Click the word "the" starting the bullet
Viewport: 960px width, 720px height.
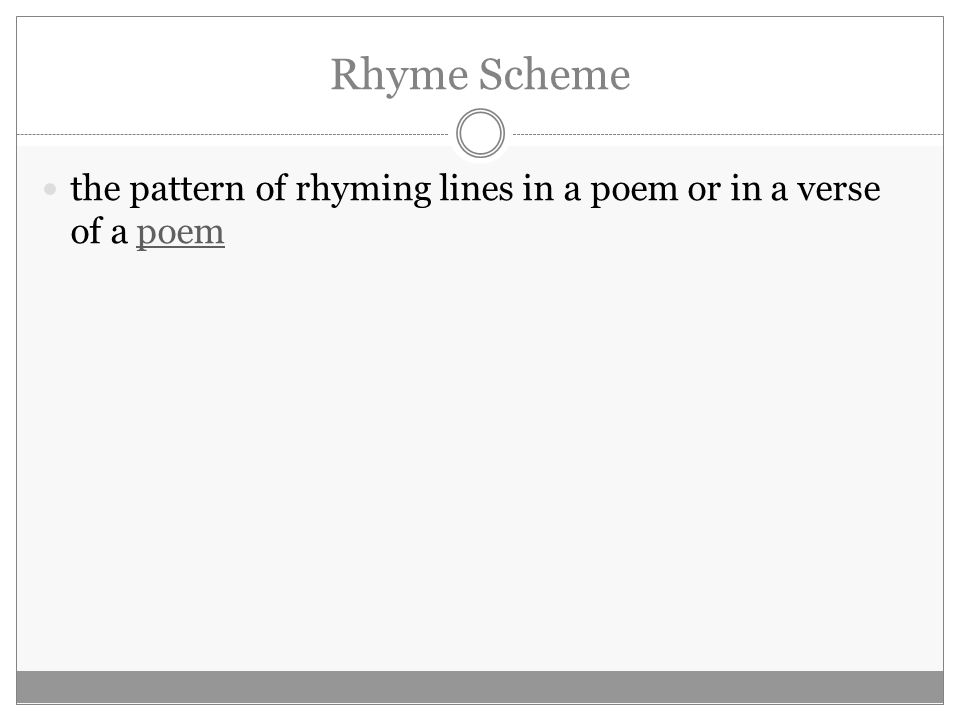(x=96, y=189)
